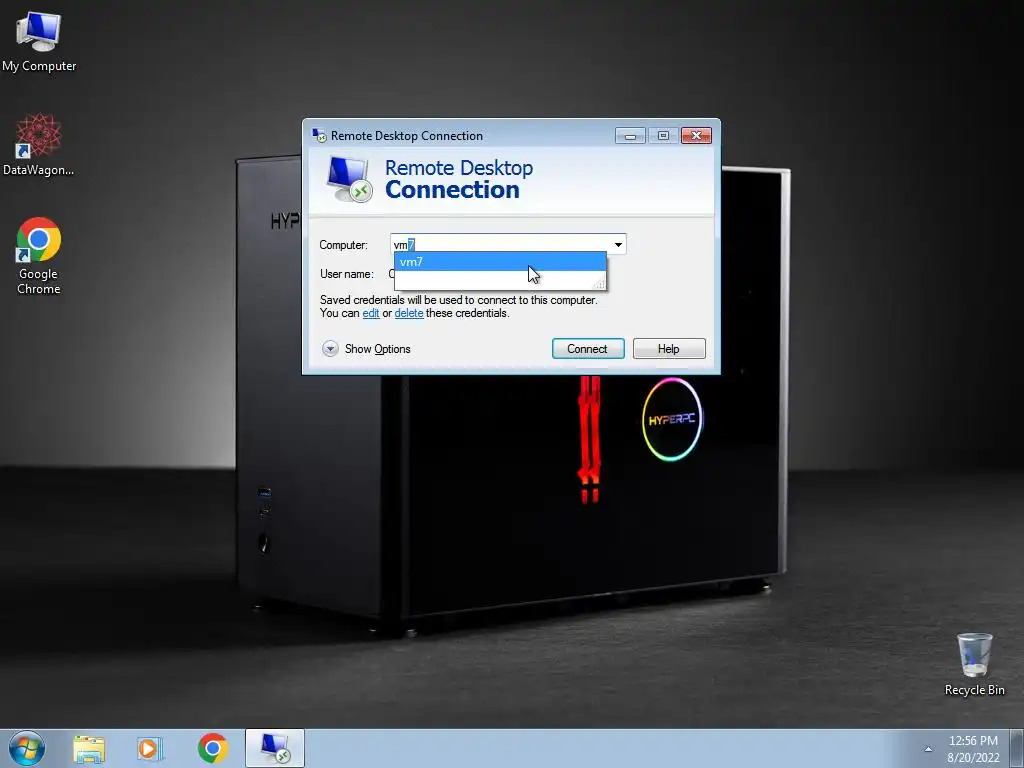The height and width of the screenshot is (768, 1024).
Task: Click the Remote Desktop title bar icon
Action: tap(319, 136)
